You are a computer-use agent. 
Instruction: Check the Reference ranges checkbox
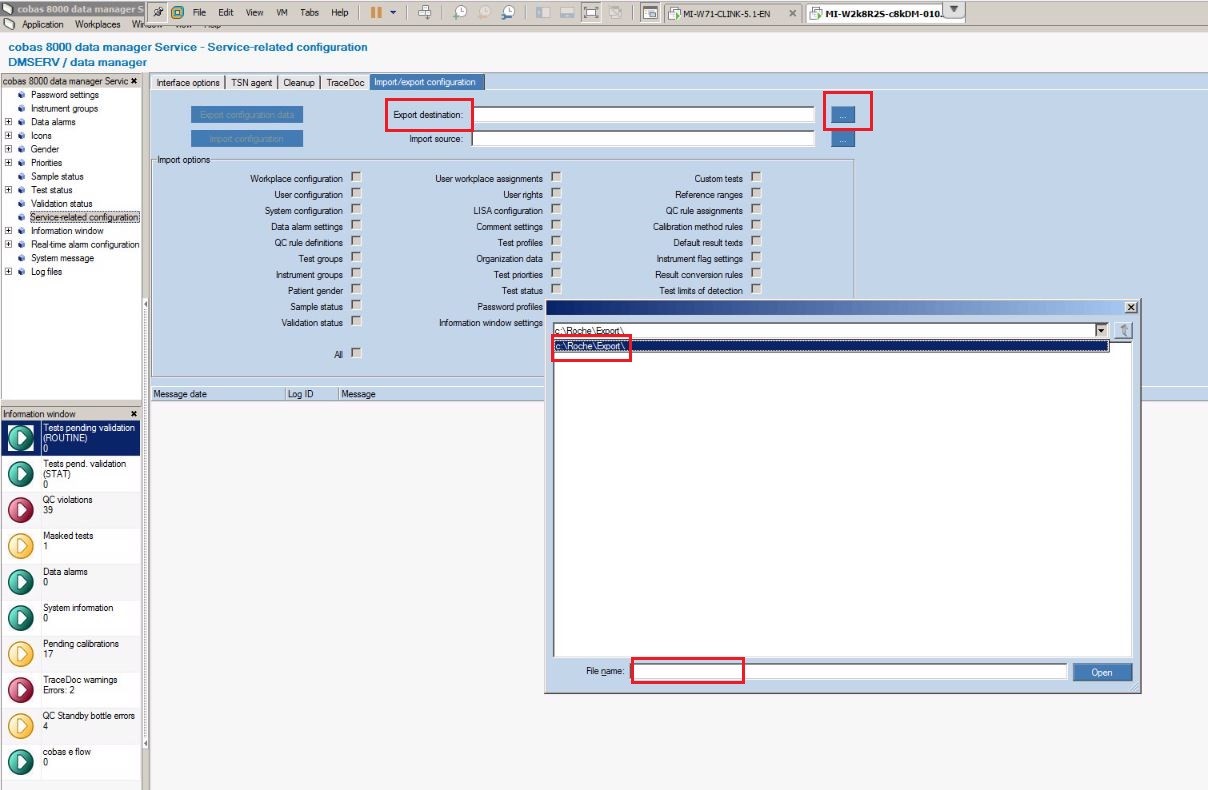756,193
